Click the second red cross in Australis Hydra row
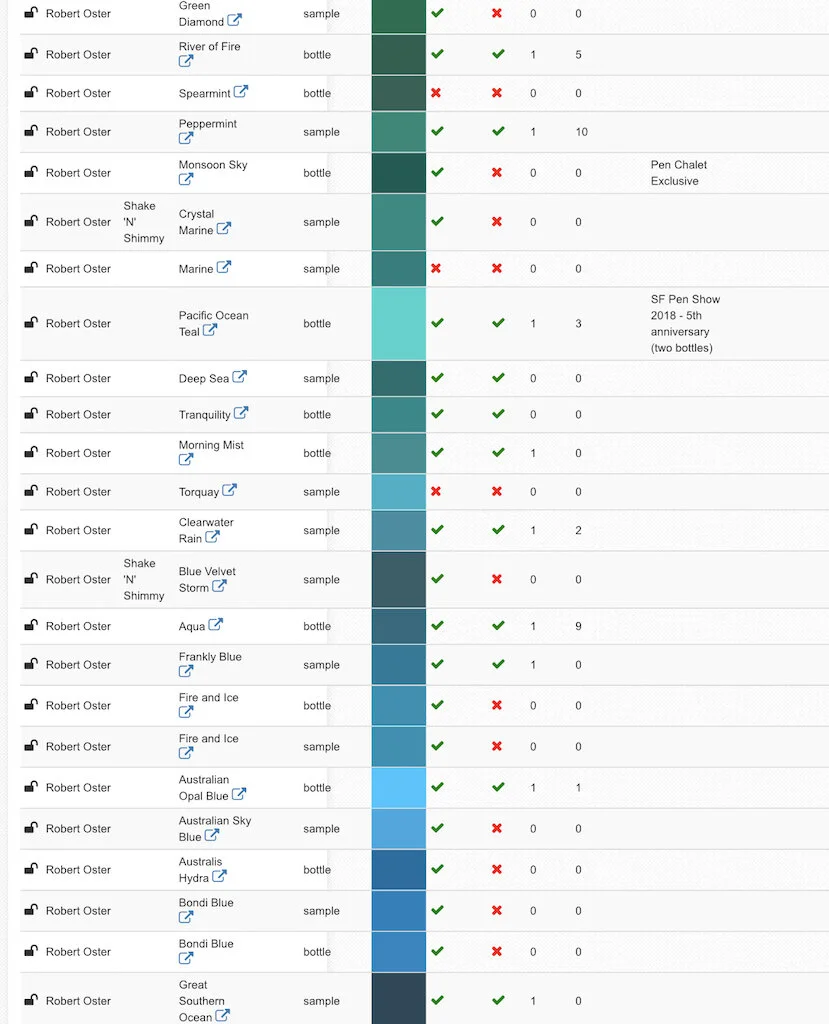This screenshot has width=829, height=1024. (x=497, y=869)
